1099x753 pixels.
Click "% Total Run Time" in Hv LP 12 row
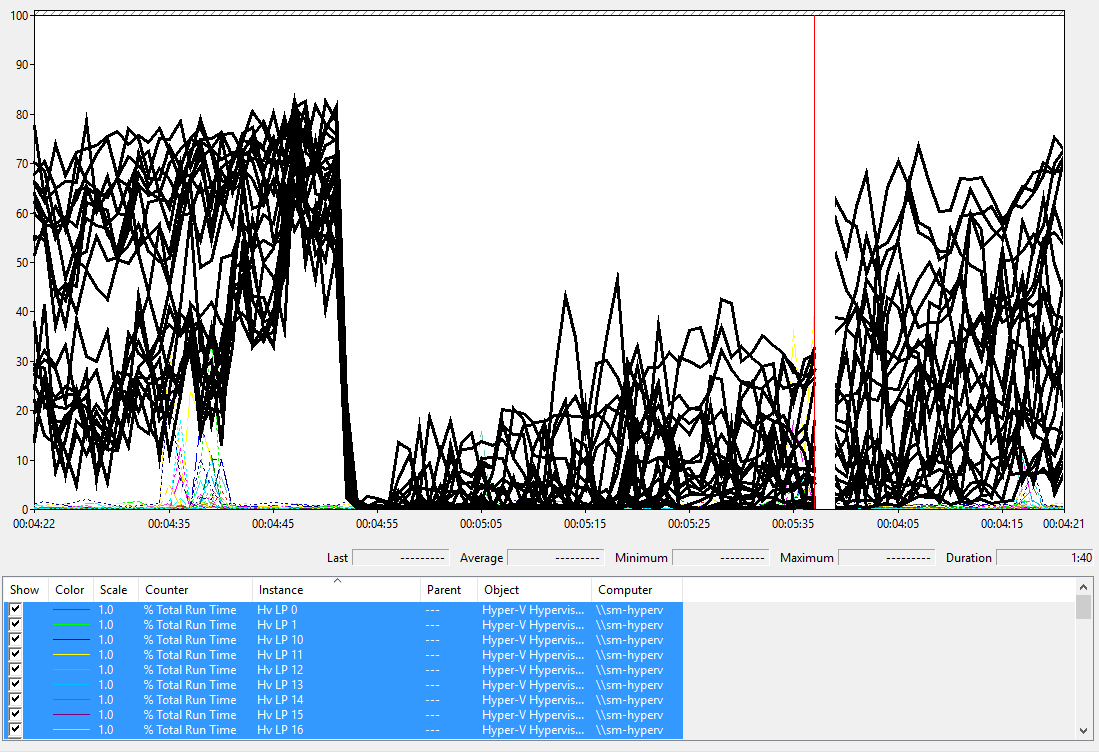click(x=190, y=670)
